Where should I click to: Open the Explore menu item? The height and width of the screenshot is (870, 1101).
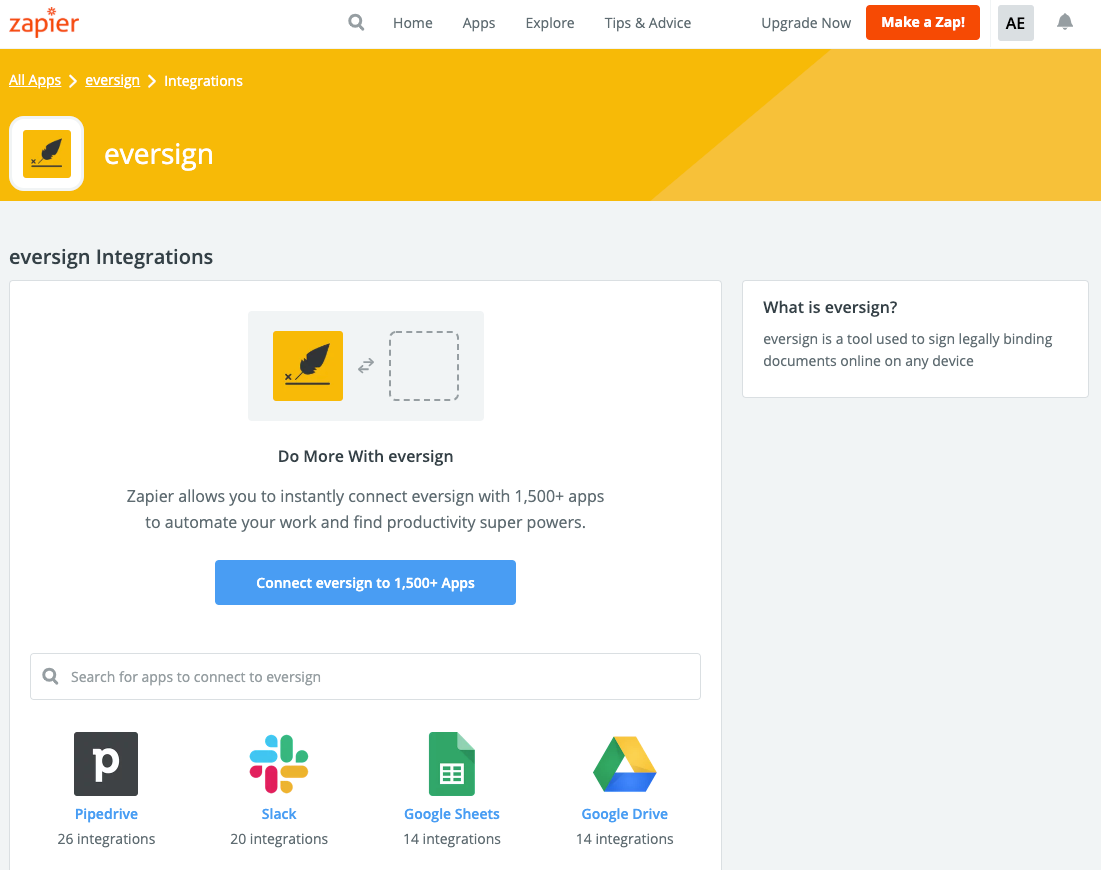(x=550, y=23)
